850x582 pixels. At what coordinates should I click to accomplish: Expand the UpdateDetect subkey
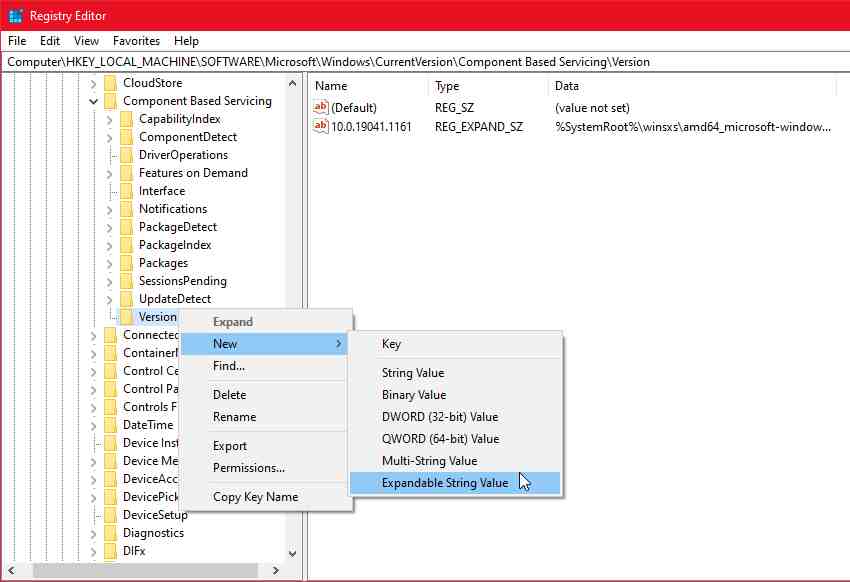pyautogui.click(x=109, y=300)
